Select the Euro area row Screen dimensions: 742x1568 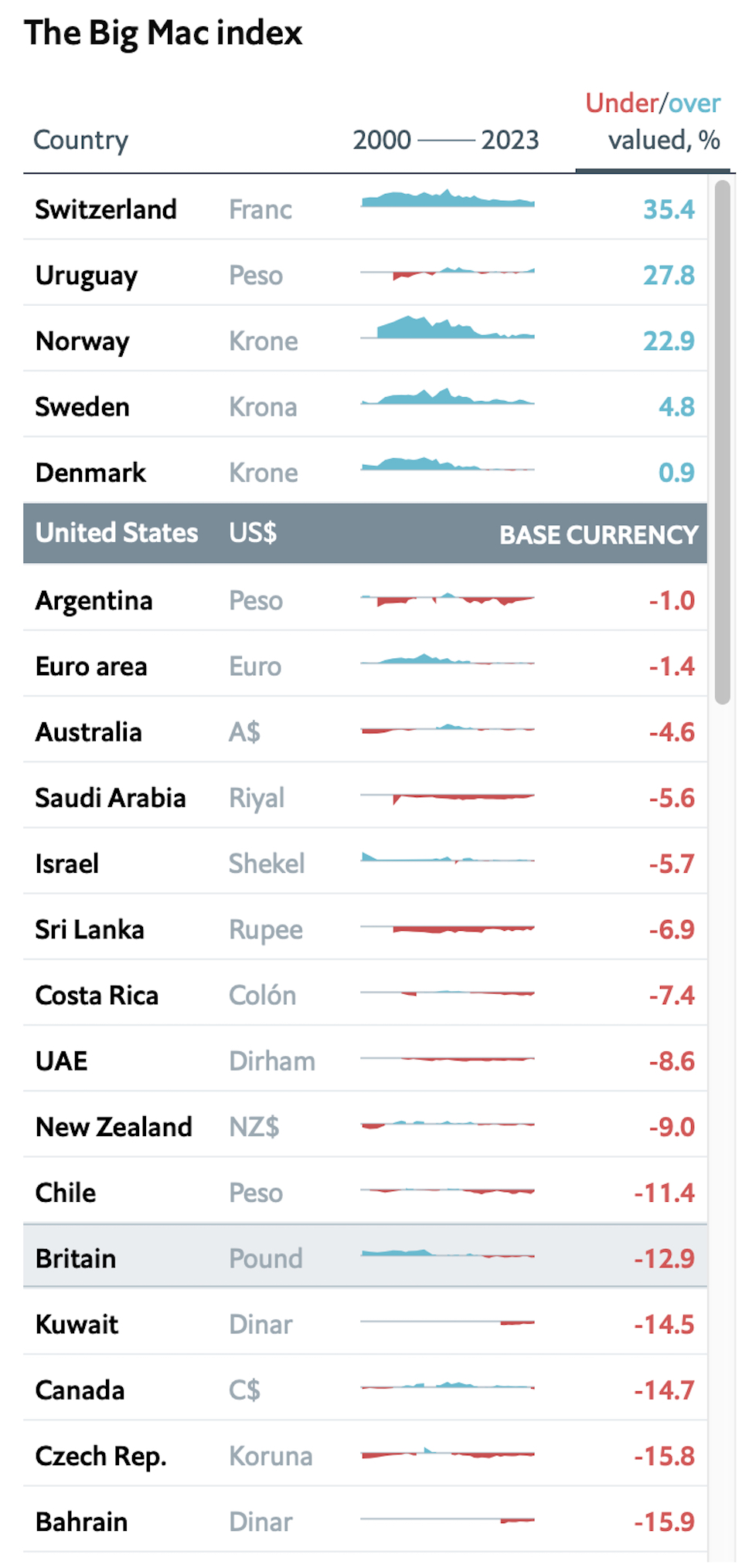(365, 666)
